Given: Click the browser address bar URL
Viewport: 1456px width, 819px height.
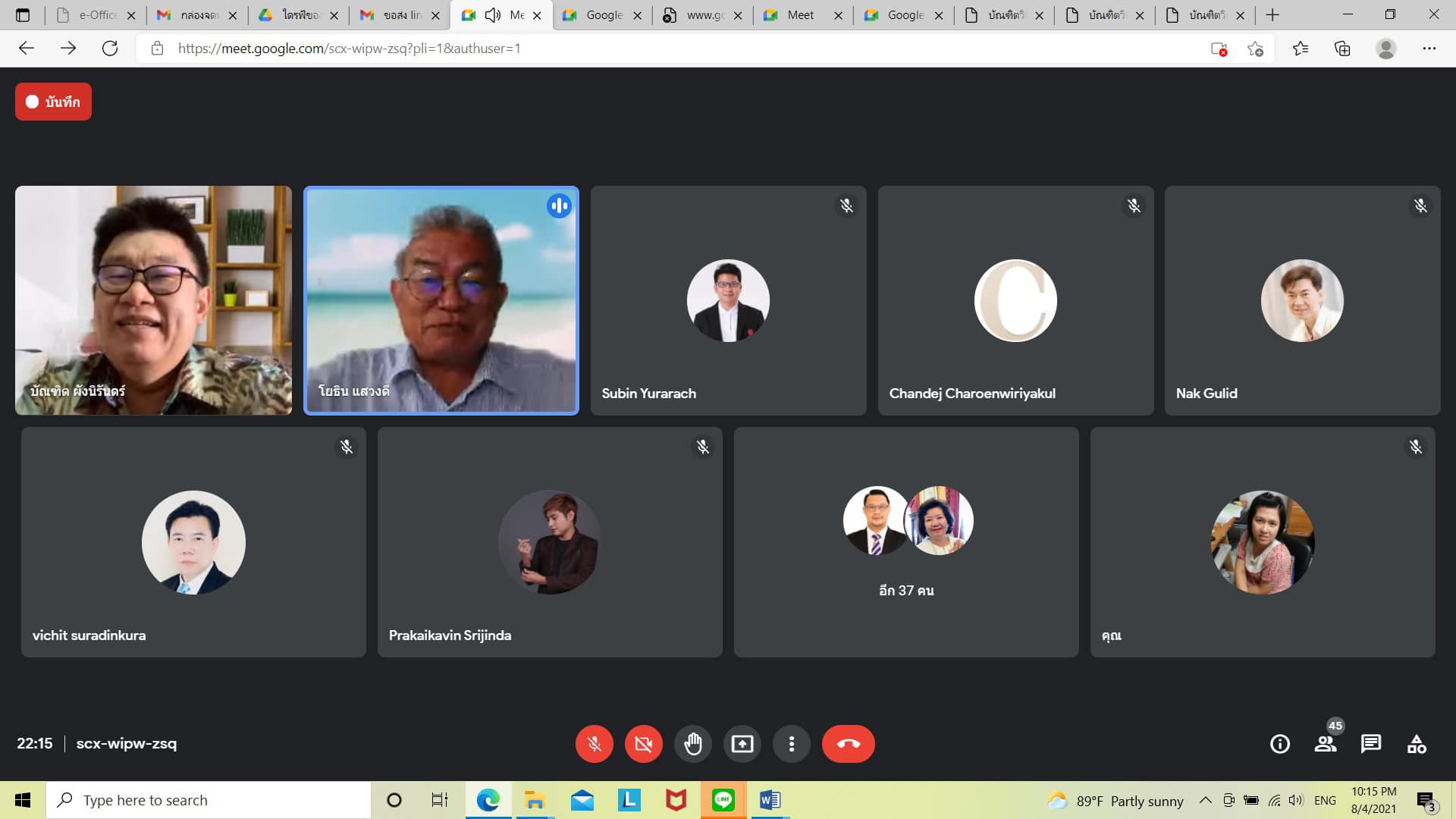Looking at the screenshot, I should [349, 49].
